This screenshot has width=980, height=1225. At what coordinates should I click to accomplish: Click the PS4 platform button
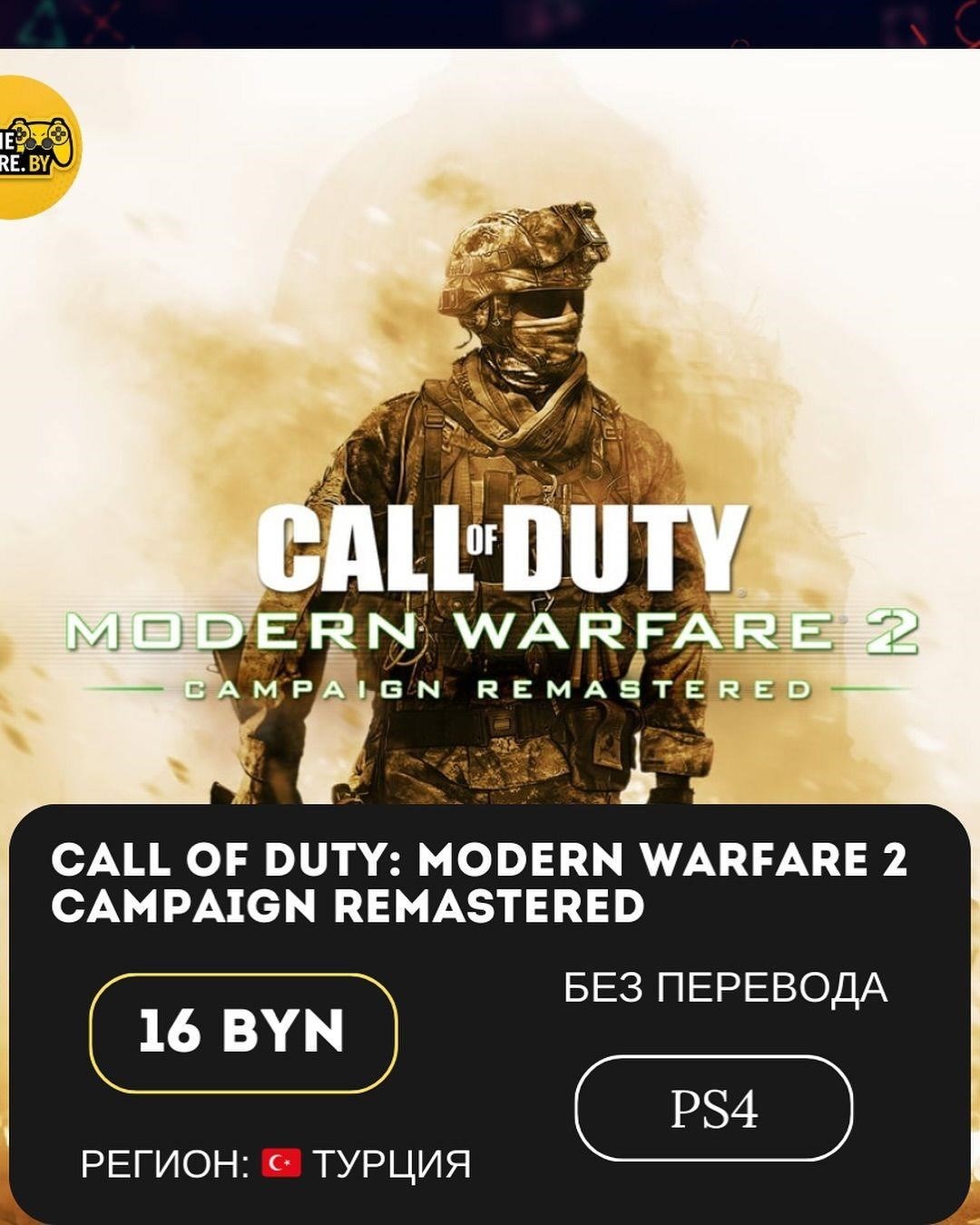(x=714, y=1108)
